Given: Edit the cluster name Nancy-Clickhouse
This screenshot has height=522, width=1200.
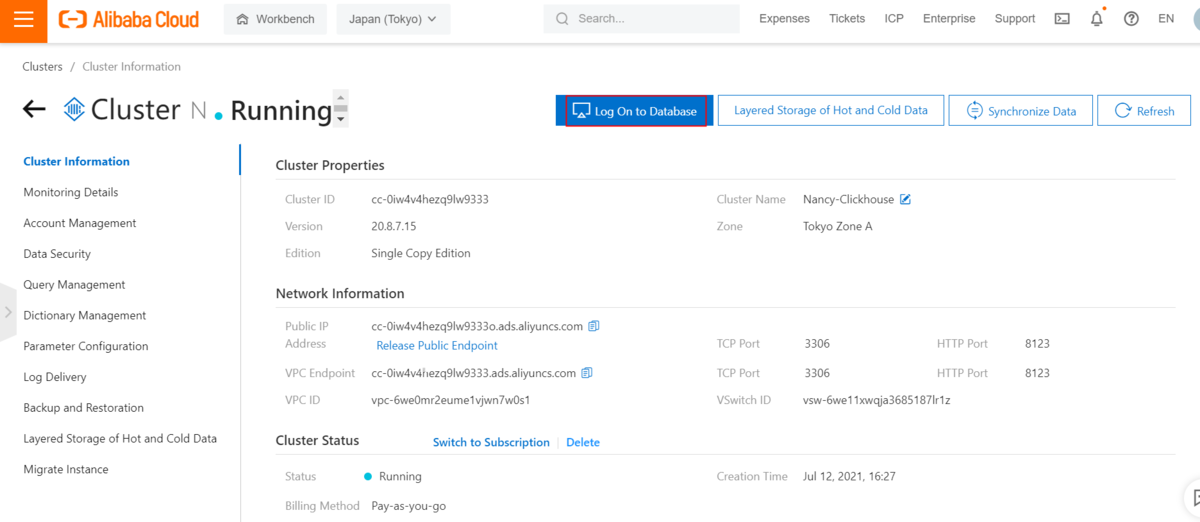Looking at the screenshot, I should click(906, 199).
